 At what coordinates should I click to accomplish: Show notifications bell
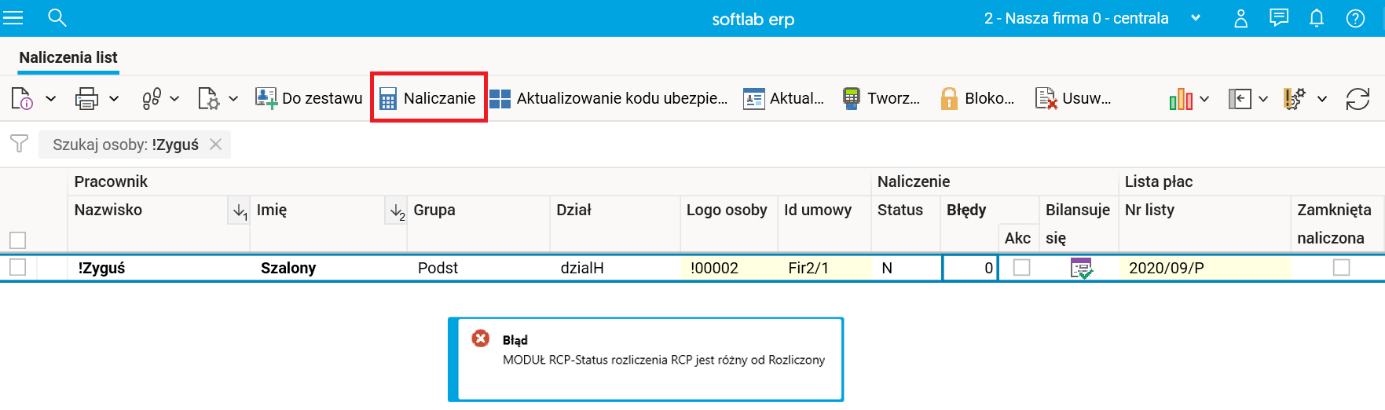pyautogui.click(x=1317, y=18)
